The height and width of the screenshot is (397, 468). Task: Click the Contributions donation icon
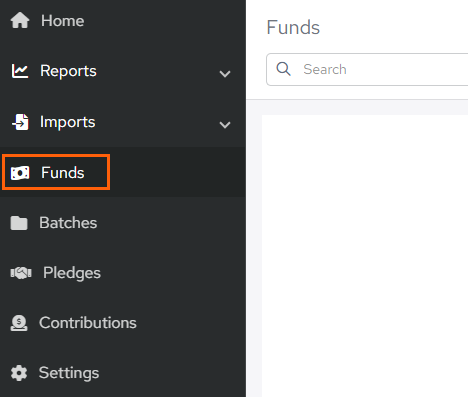19,323
